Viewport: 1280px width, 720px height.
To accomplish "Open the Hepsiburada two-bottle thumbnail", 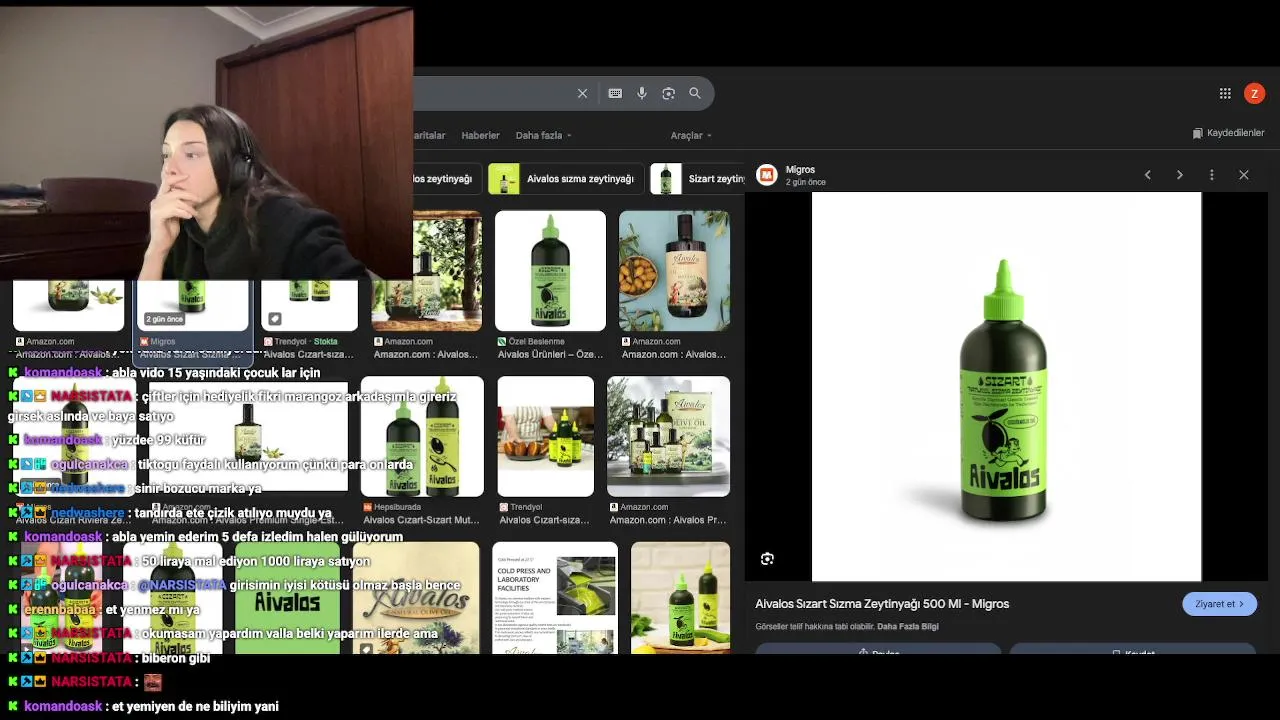I will click(x=422, y=436).
